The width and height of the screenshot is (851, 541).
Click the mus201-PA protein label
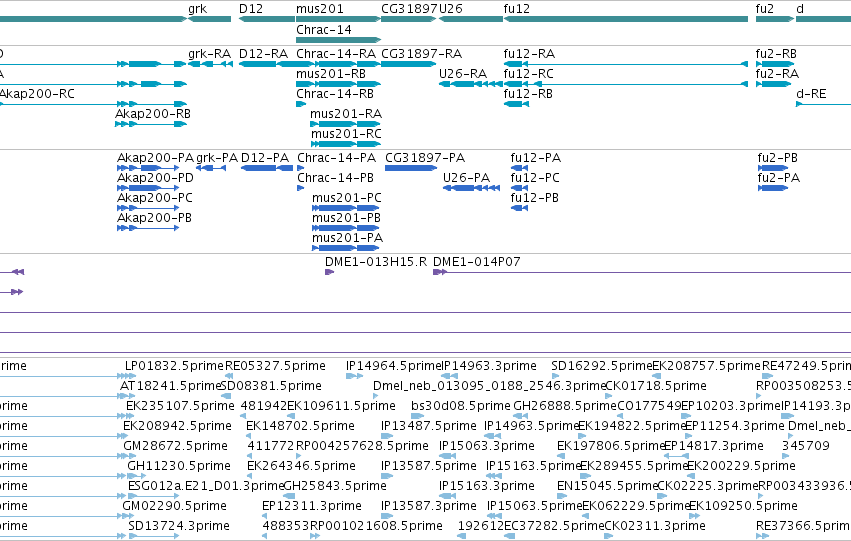click(x=347, y=238)
